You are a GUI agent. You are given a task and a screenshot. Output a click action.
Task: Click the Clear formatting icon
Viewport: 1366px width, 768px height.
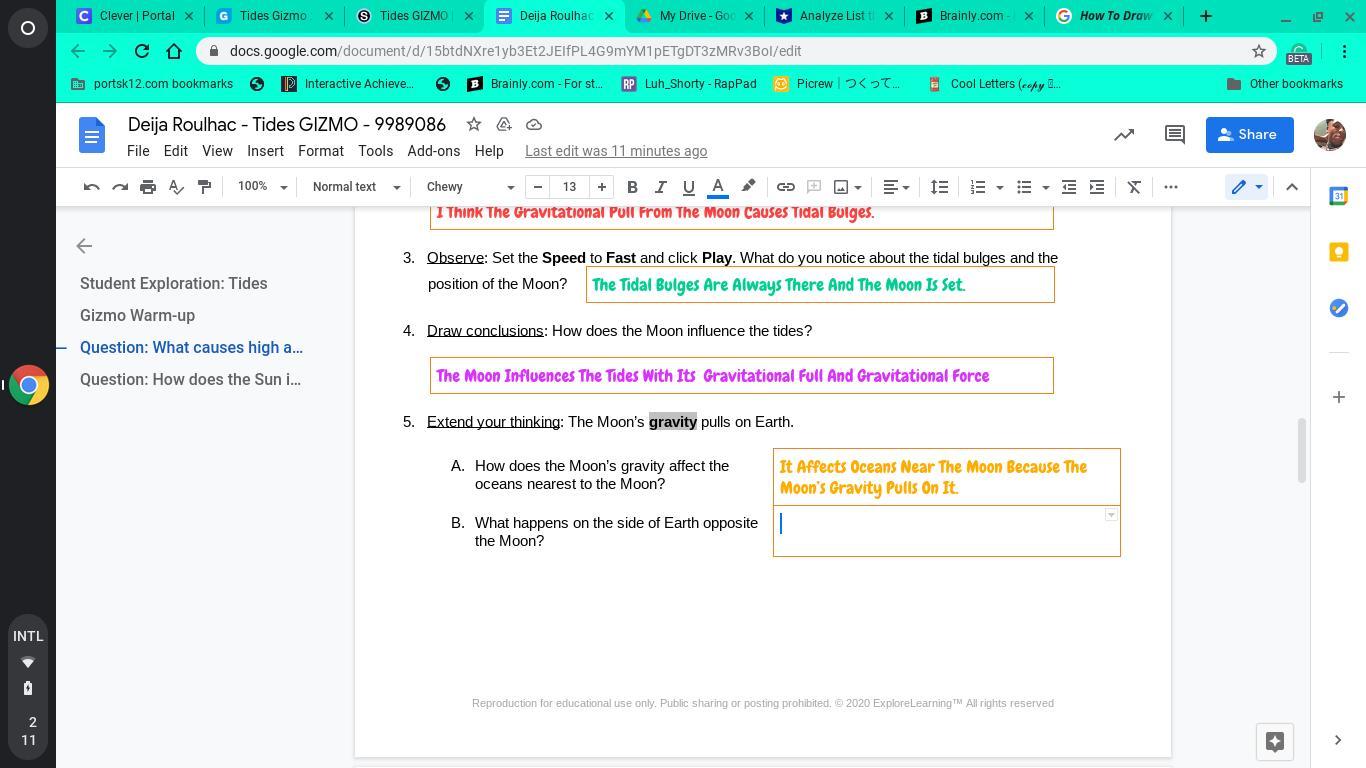pos(1134,187)
